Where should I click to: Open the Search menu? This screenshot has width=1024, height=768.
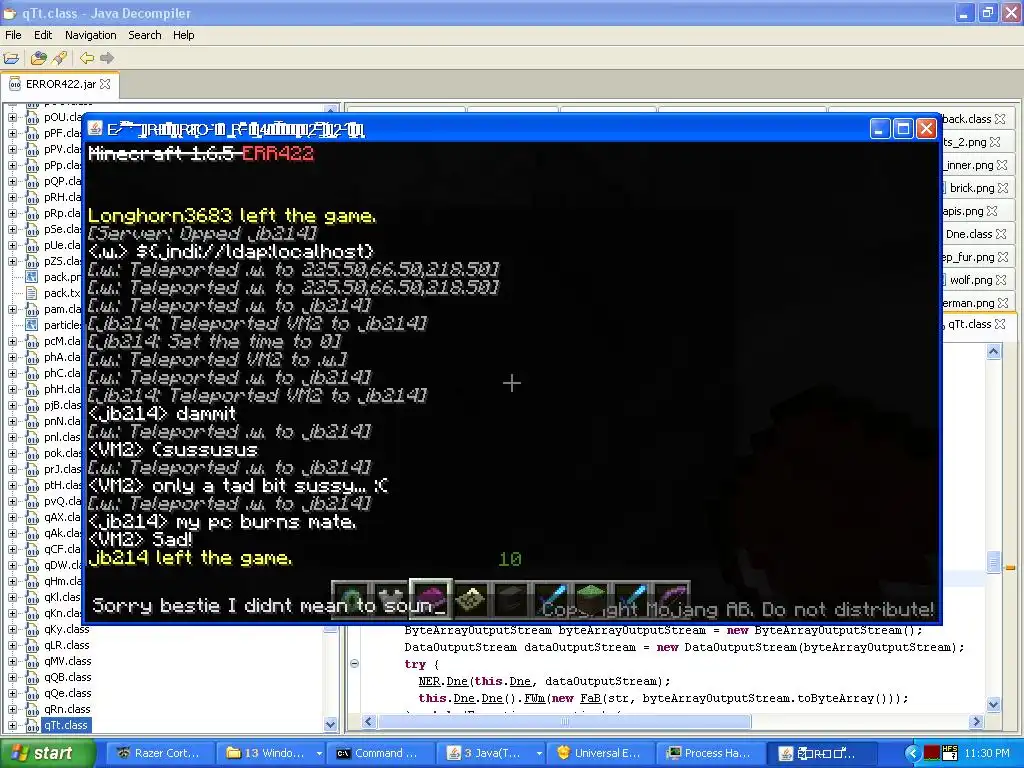coord(144,35)
